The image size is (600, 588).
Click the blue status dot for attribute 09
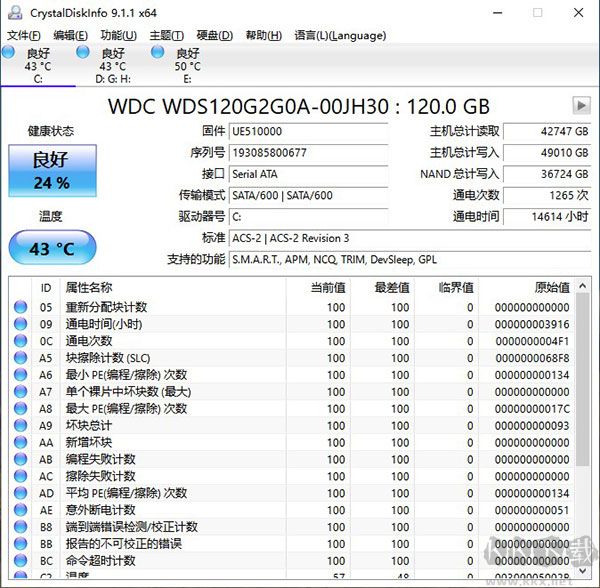(x=20, y=324)
